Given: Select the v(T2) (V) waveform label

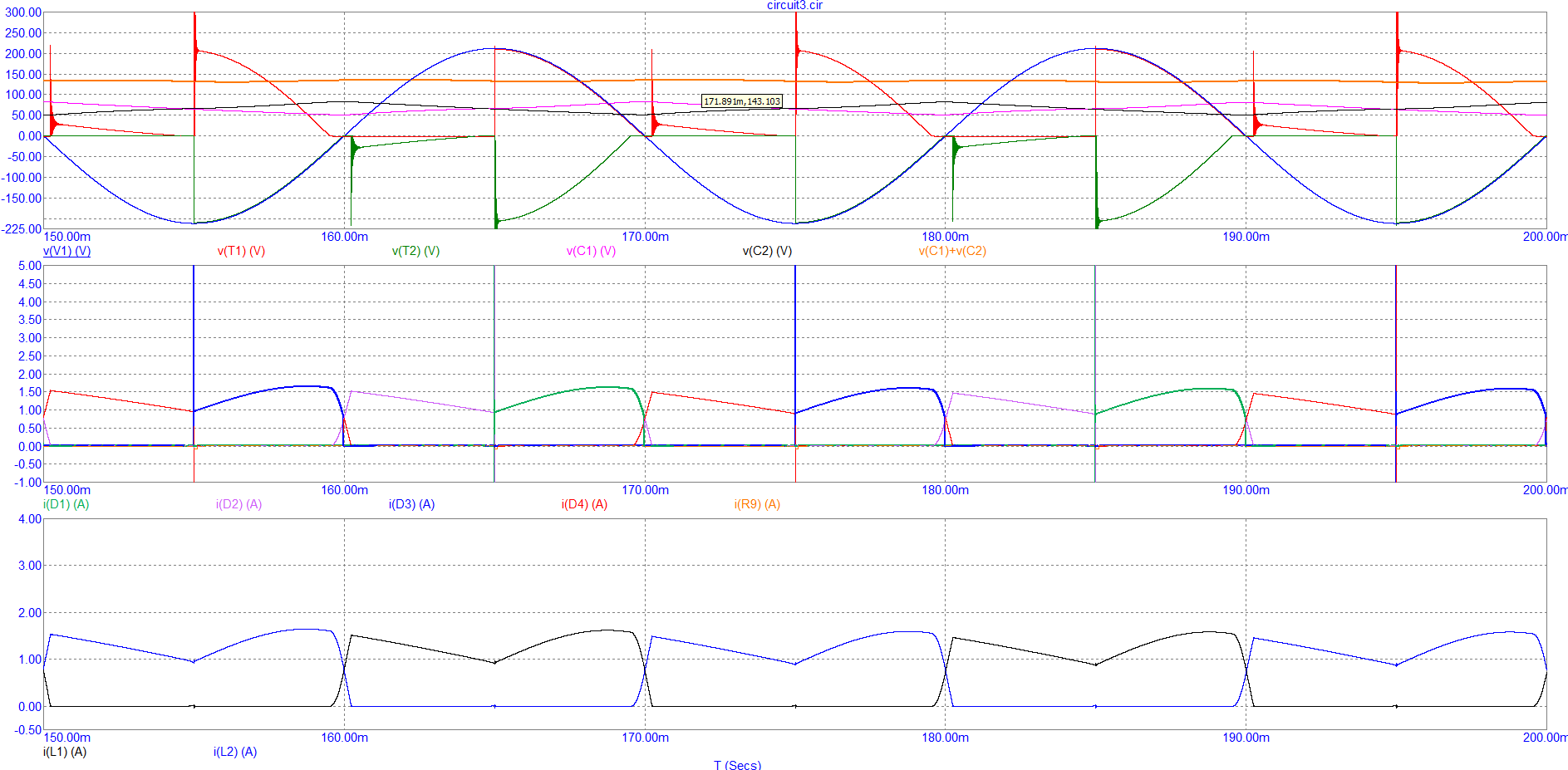Looking at the screenshot, I should pos(415,251).
